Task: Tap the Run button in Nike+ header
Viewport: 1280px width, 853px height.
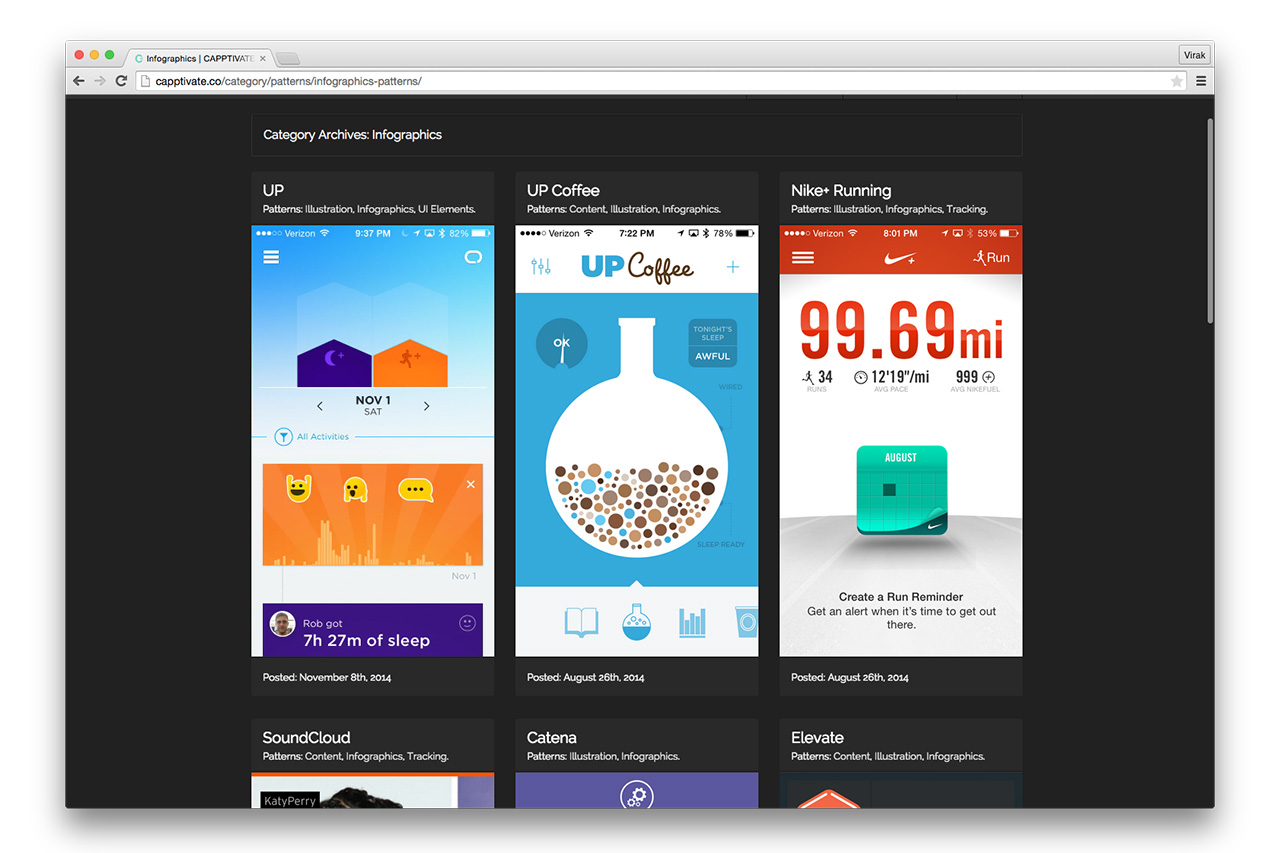Action: click(991, 258)
